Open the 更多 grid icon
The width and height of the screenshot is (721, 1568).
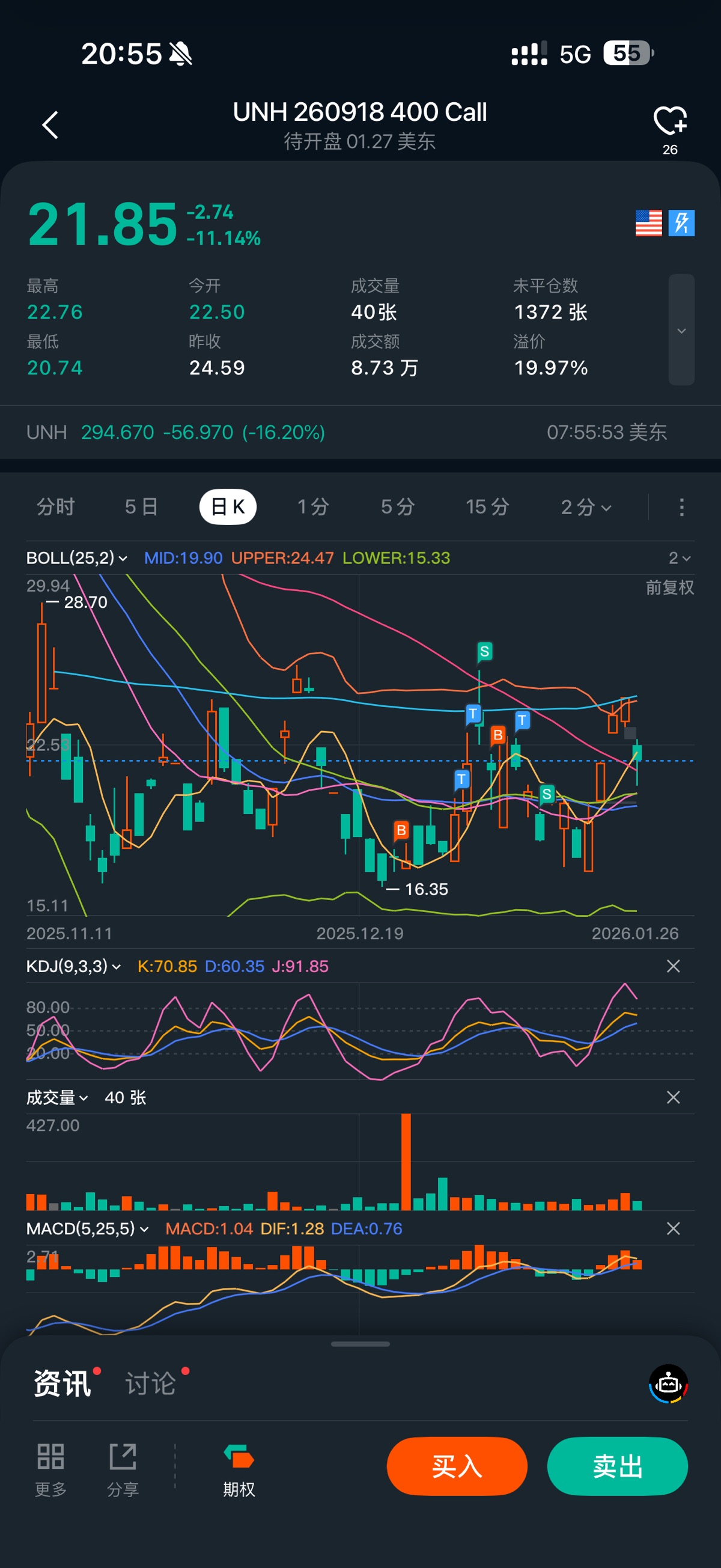[50, 1457]
